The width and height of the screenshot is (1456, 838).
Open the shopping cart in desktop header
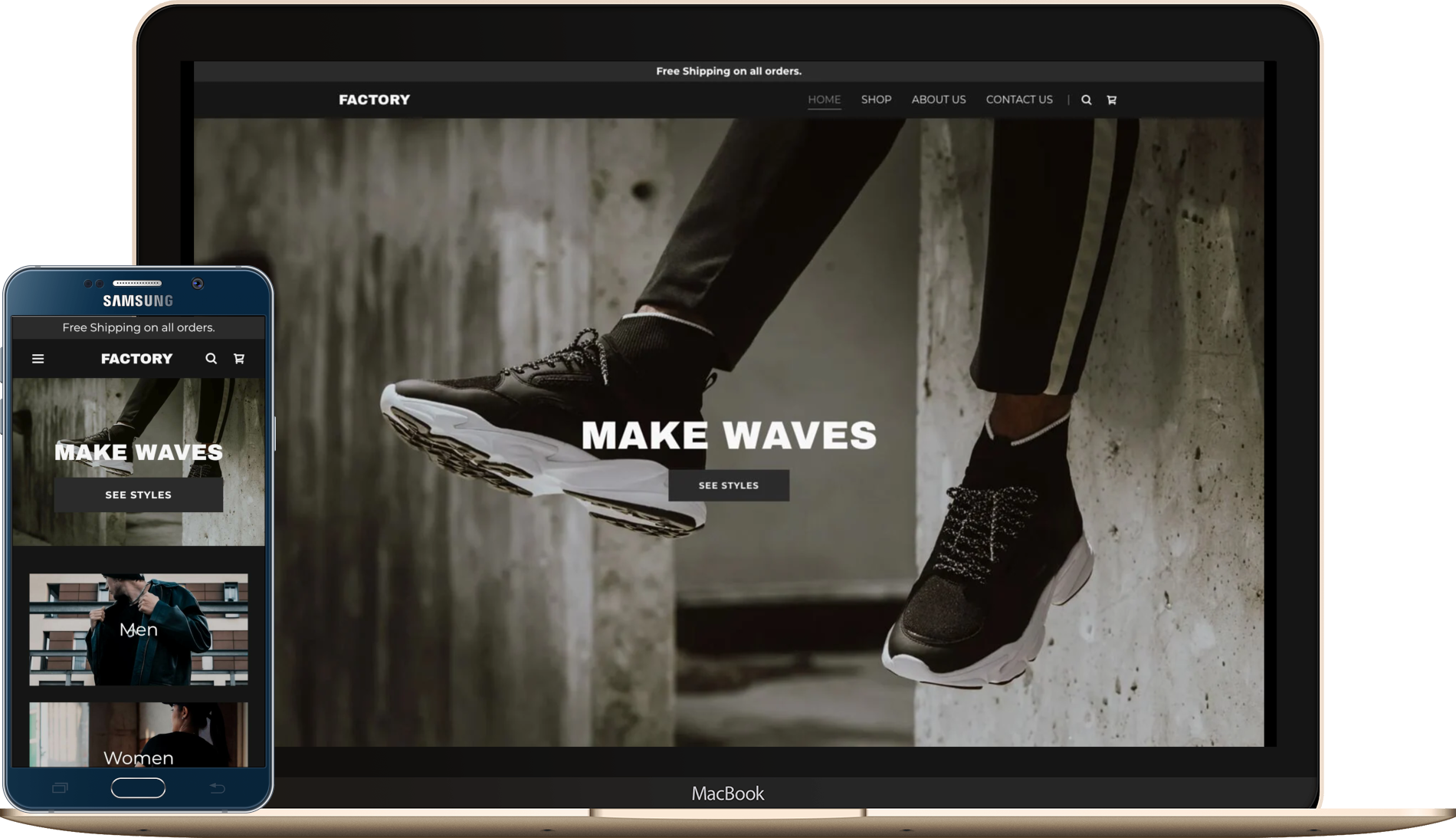coord(1111,100)
